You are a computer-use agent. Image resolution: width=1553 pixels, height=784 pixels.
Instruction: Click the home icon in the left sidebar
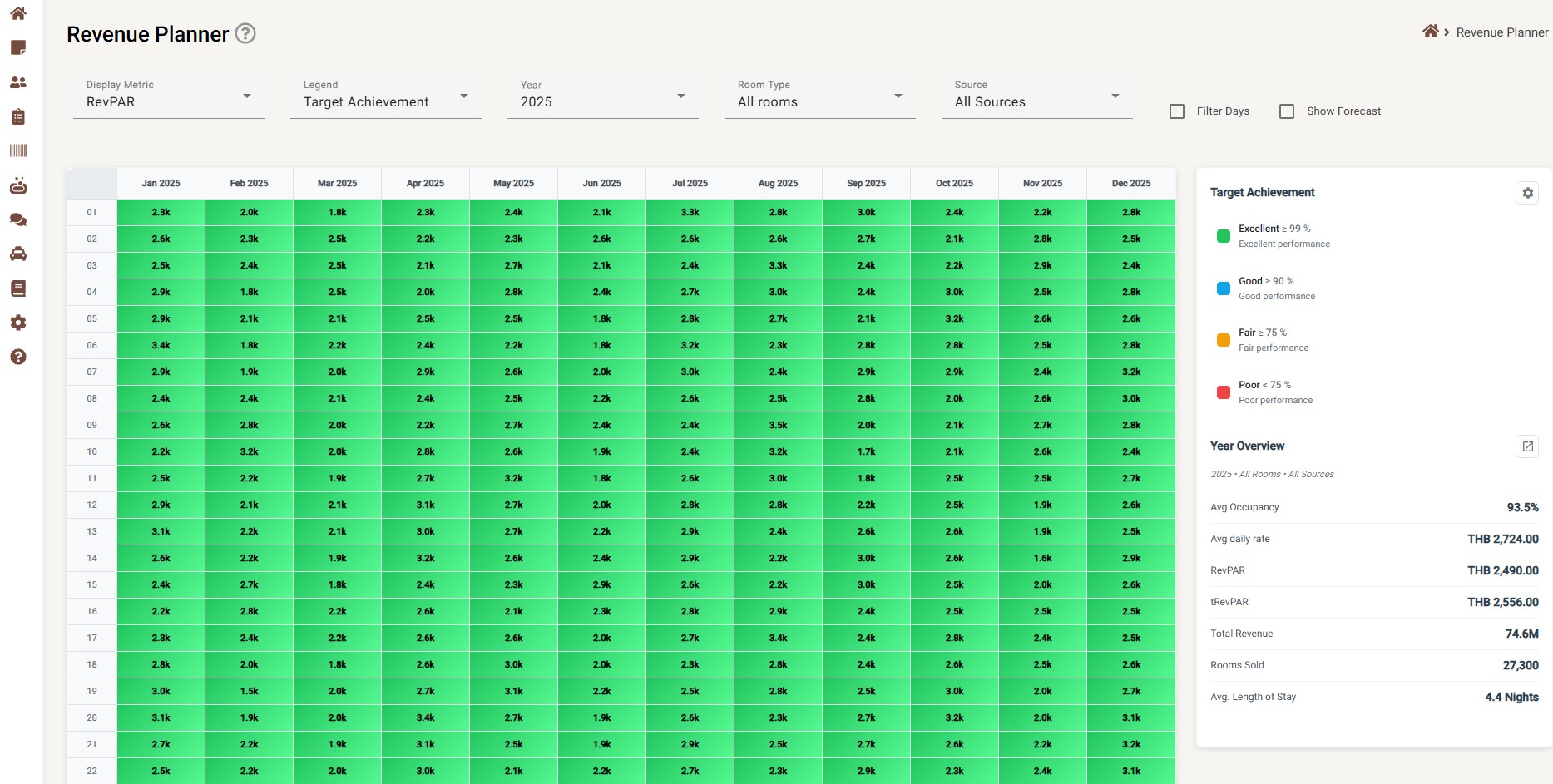point(18,13)
